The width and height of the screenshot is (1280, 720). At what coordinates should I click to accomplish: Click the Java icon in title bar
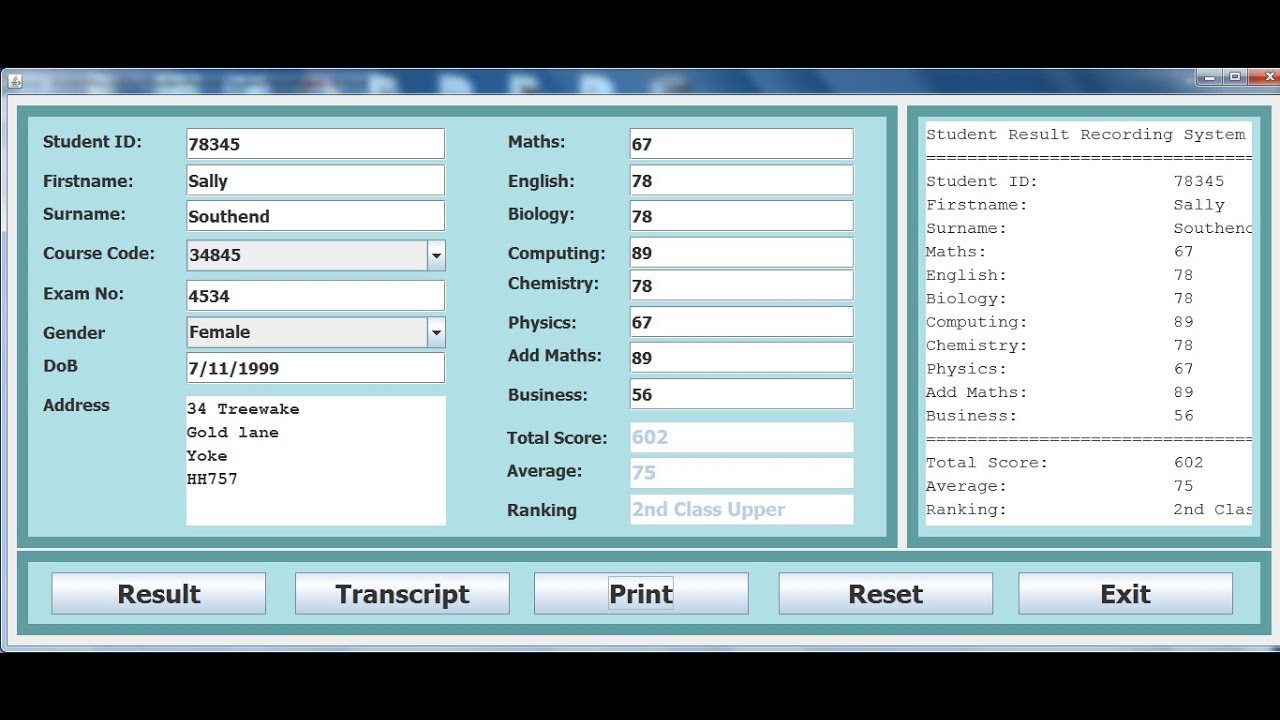(14, 80)
